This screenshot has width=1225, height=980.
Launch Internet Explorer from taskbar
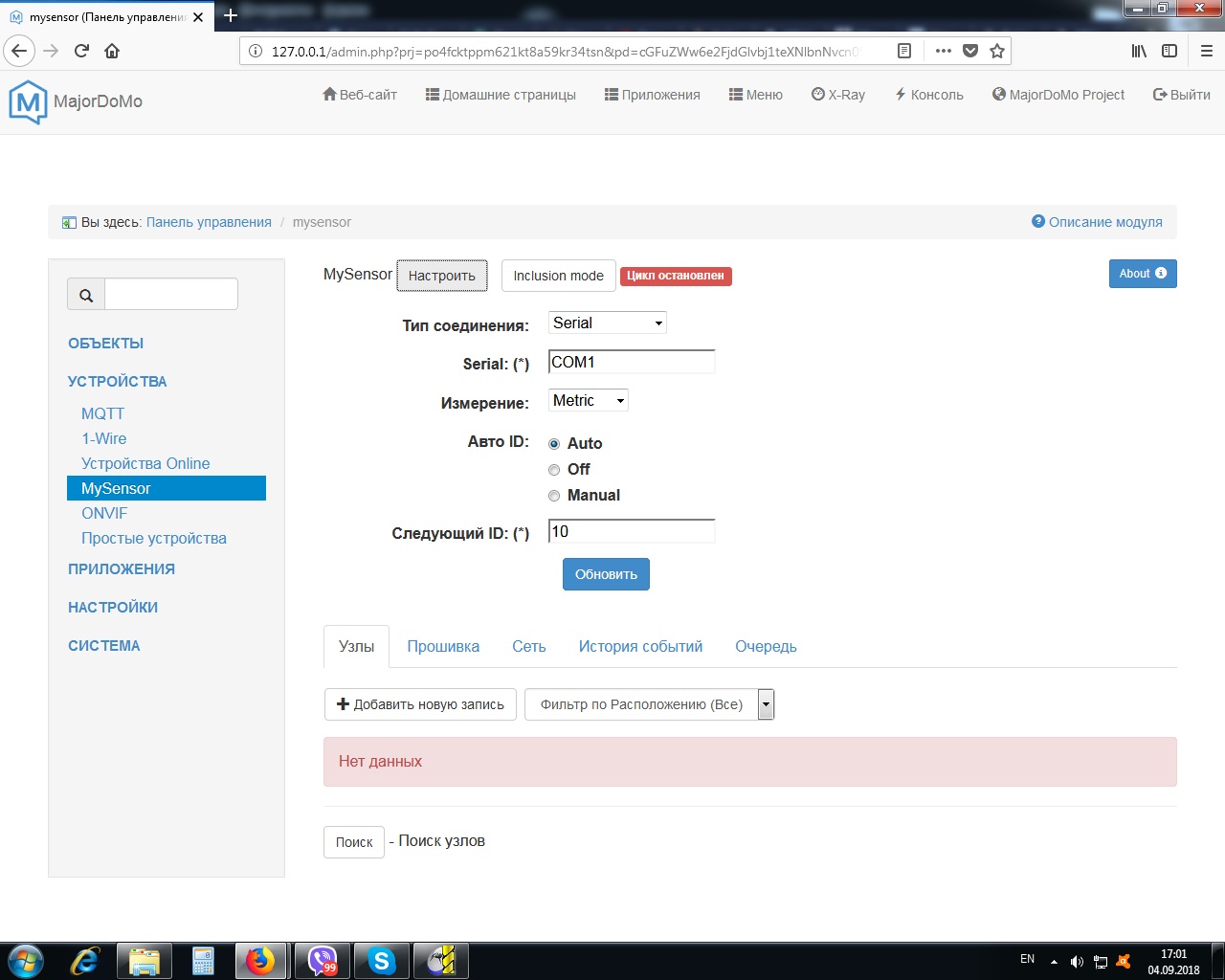85,960
